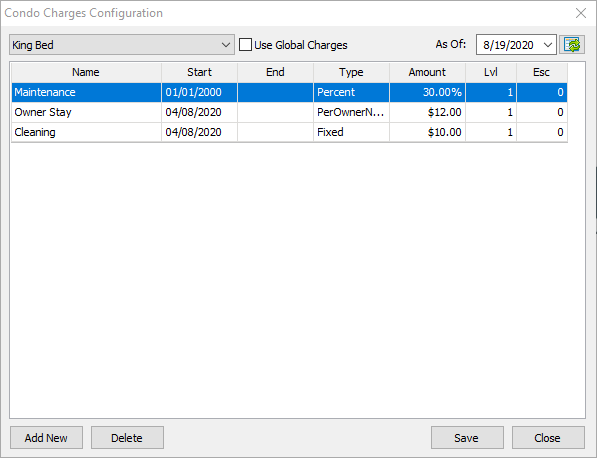Screen dimensions: 597x458
Task: Click the green refresh icon beside date
Action: pos(572,45)
